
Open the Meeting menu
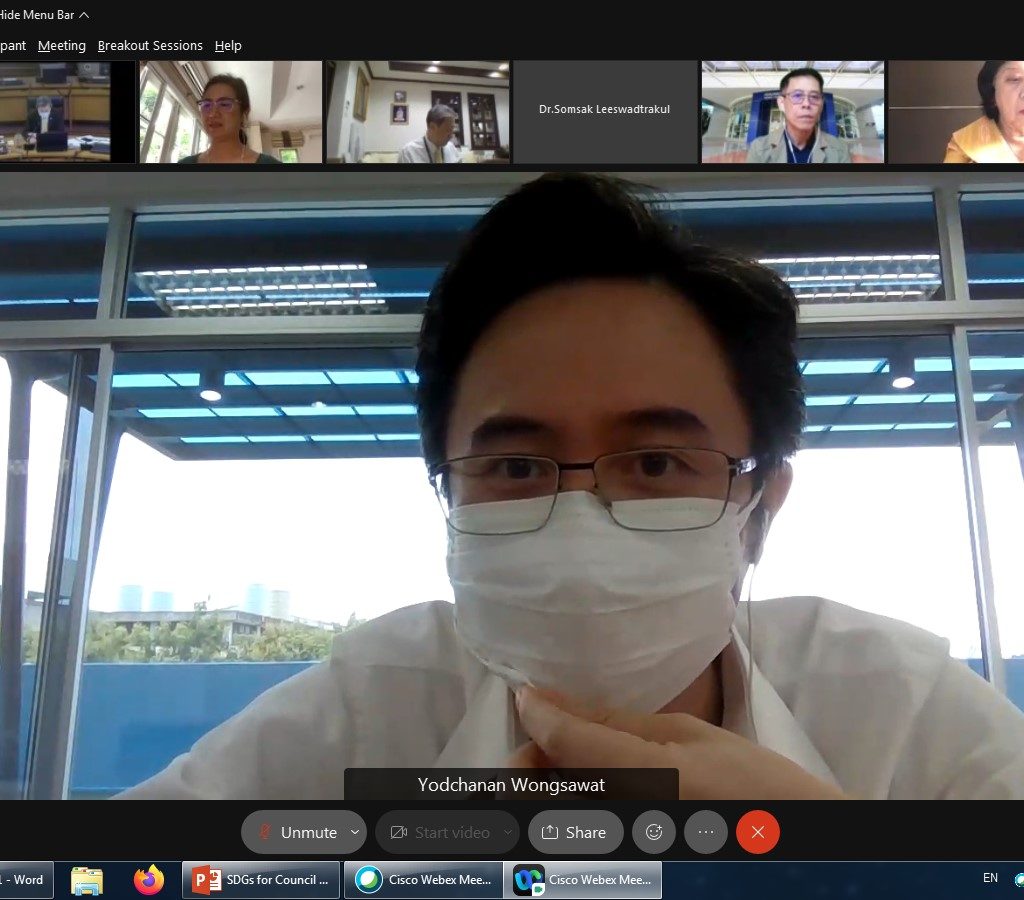62,46
